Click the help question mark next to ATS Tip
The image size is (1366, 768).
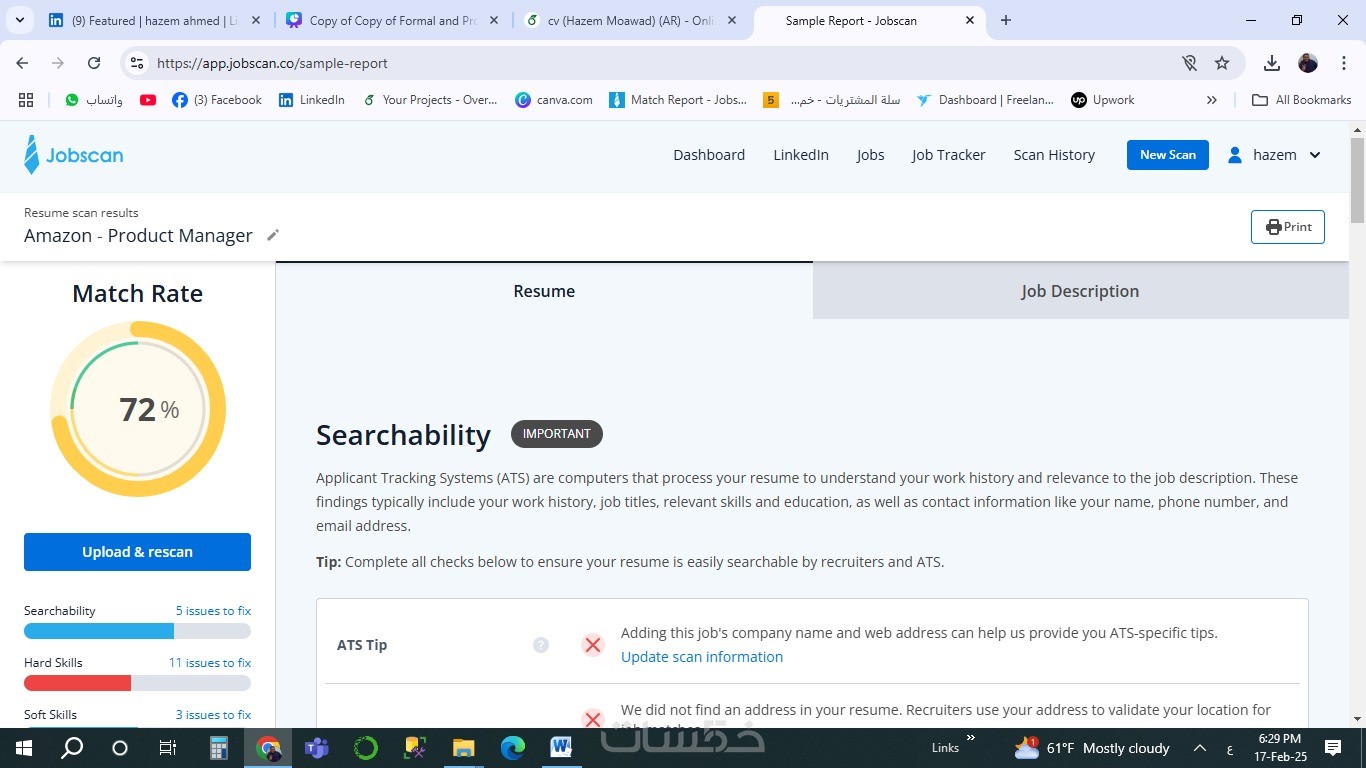541,645
